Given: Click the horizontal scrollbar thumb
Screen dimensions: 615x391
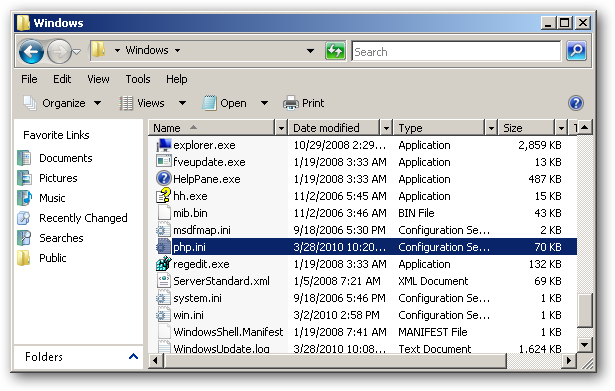Looking at the screenshot, I should coord(335,360).
